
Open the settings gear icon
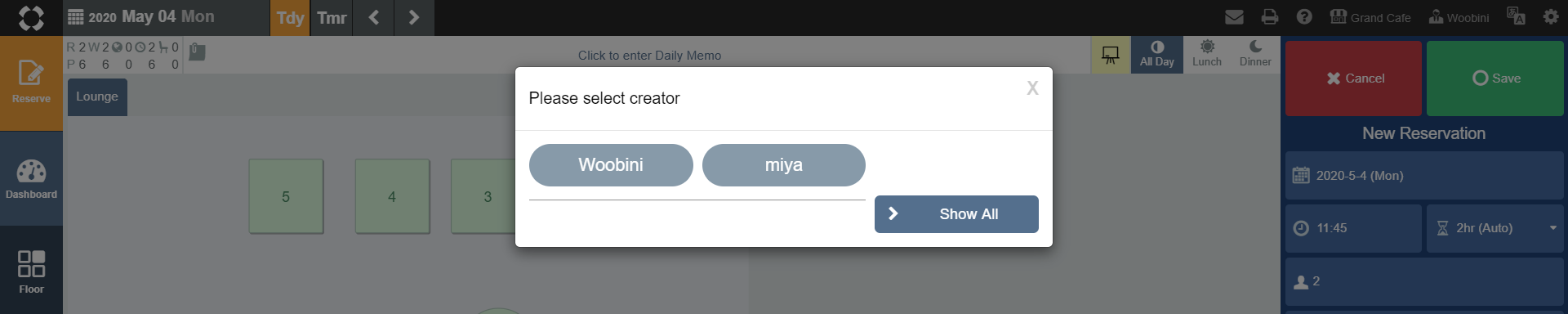coord(1550,17)
